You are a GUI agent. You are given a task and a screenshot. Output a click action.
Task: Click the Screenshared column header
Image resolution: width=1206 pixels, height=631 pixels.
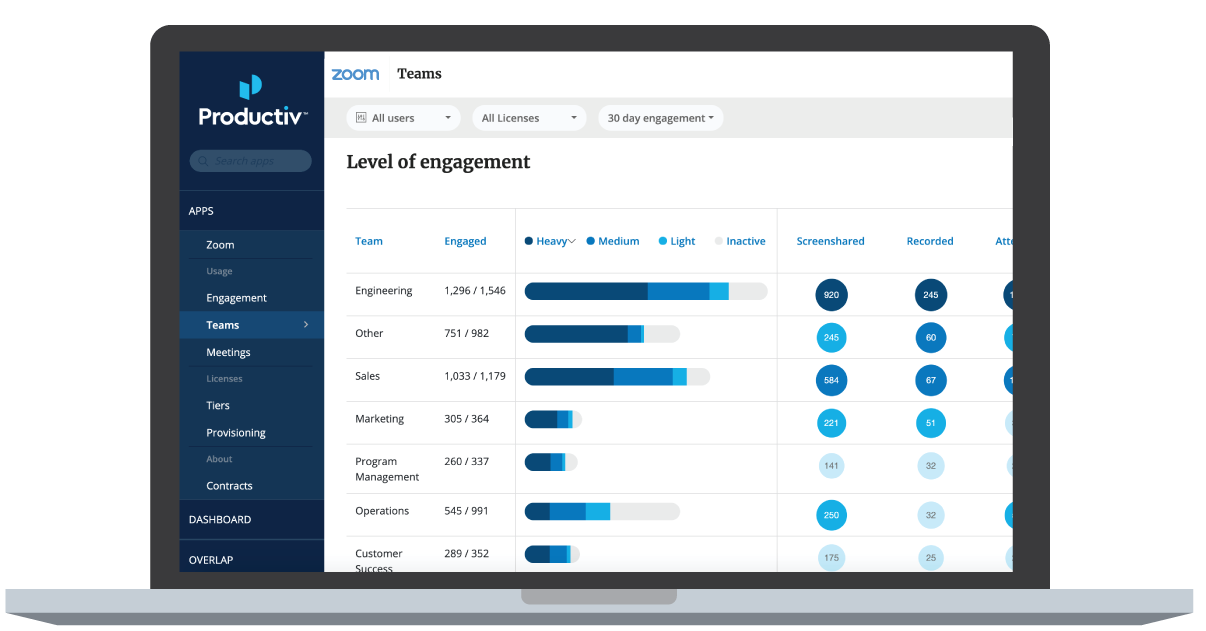(x=830, y=241)
